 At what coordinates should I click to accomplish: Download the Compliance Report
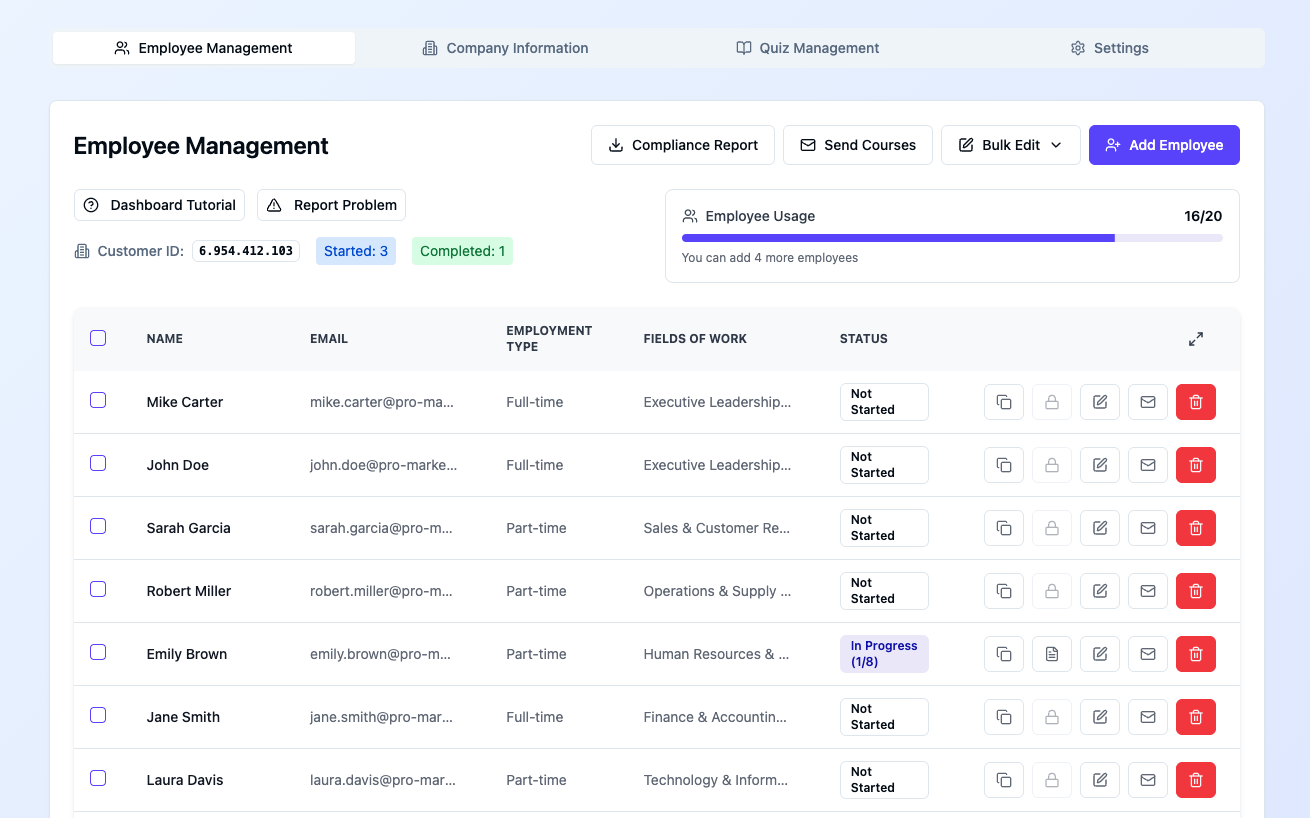click(x=682, y=144)
